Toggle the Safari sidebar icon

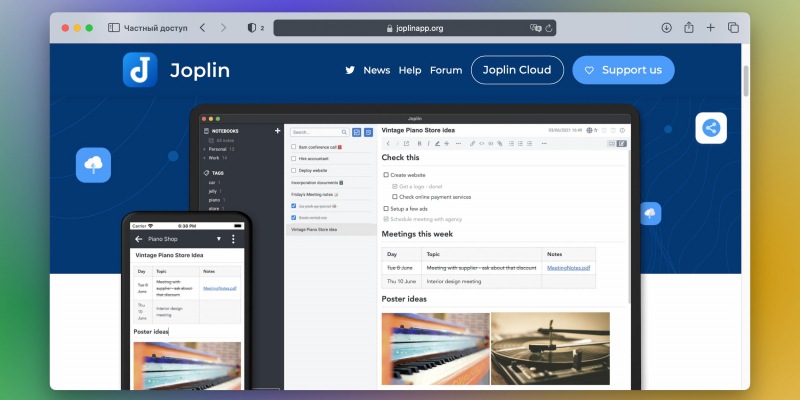[x=114, y=28]
